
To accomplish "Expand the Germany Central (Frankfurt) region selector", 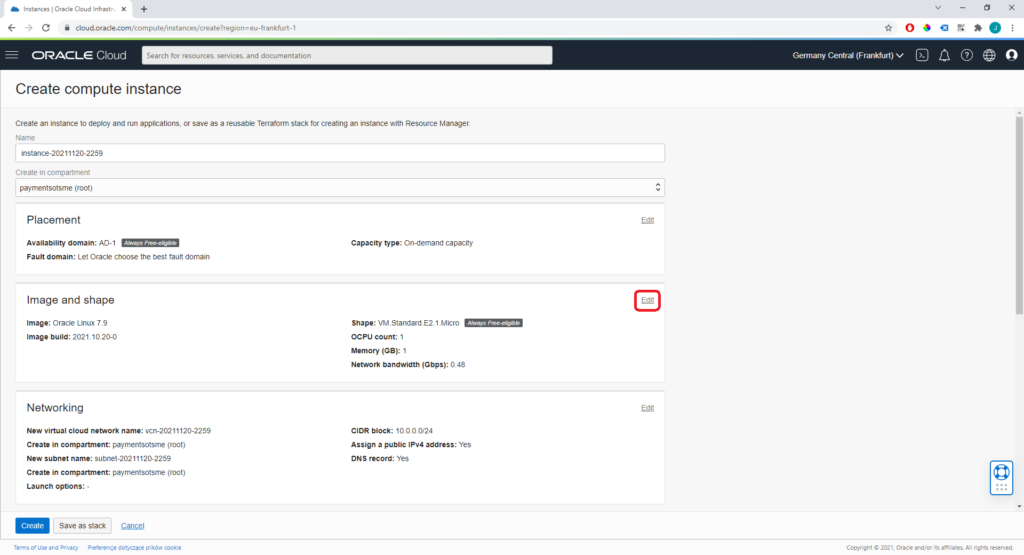I will (x=848, y=56).
